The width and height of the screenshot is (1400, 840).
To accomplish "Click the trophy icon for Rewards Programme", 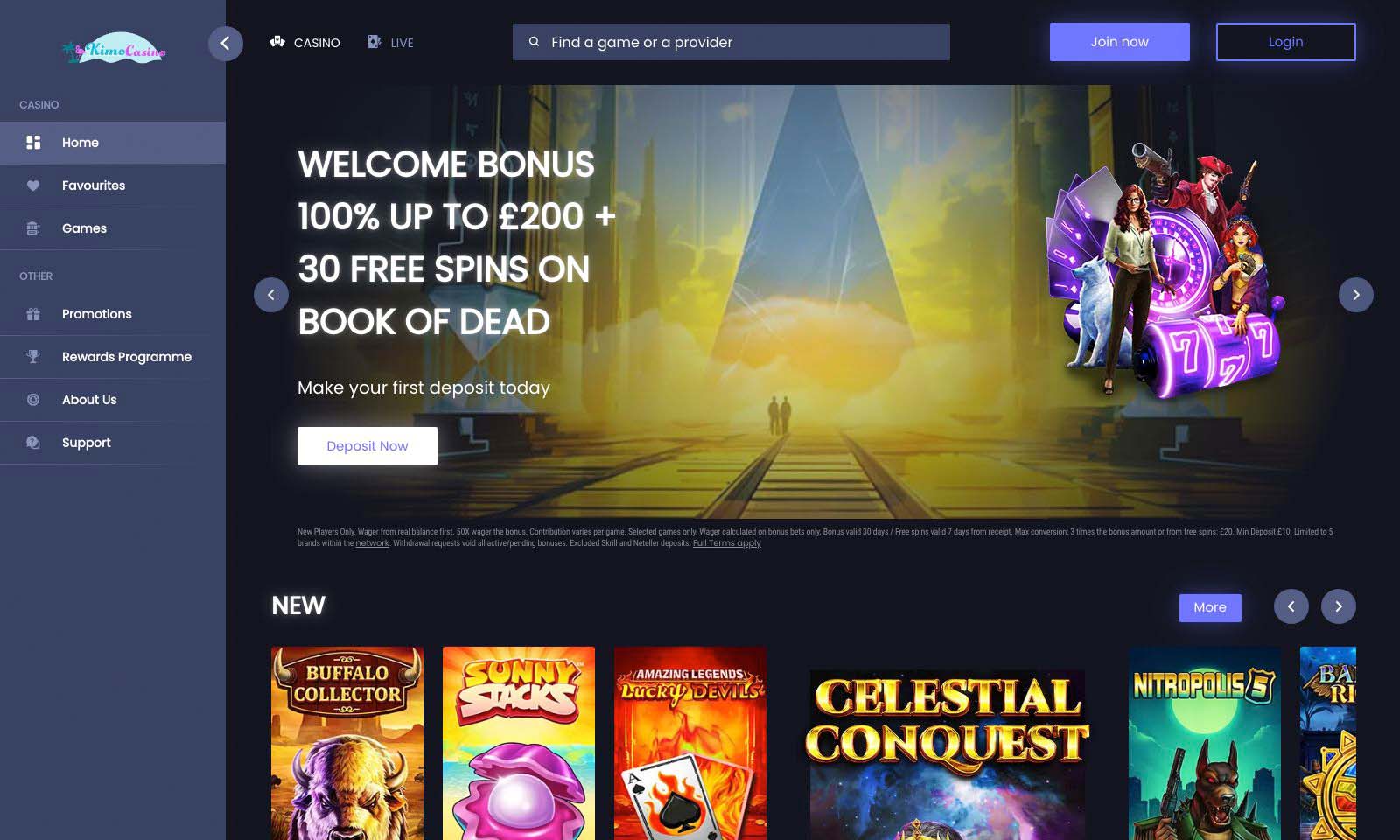I will (x=33, y=357).
